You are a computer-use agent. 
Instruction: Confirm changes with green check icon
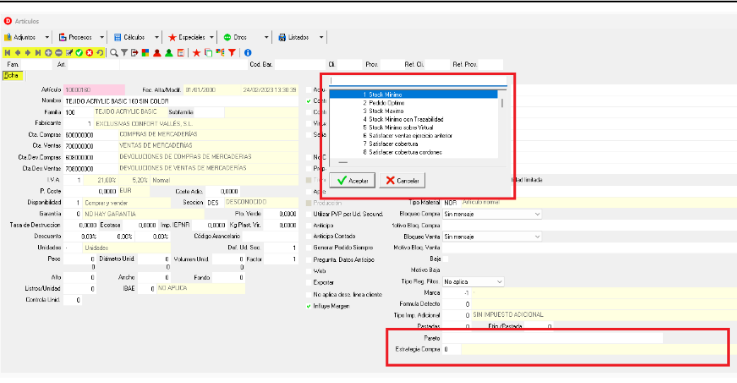coord(79,53)
